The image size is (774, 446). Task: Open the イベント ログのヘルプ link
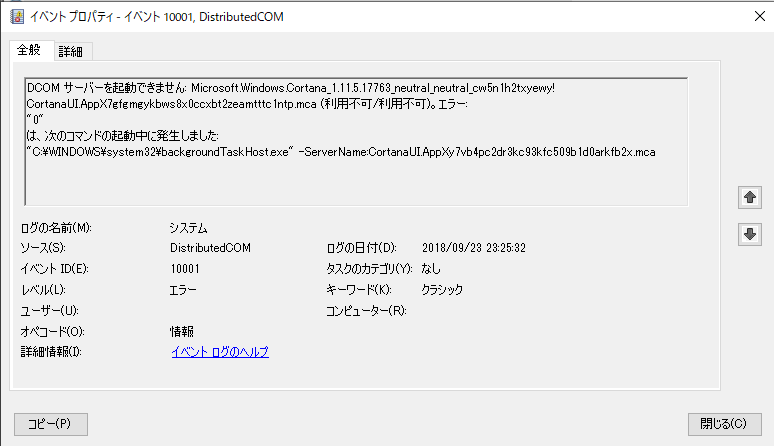[x=220, y=352]
